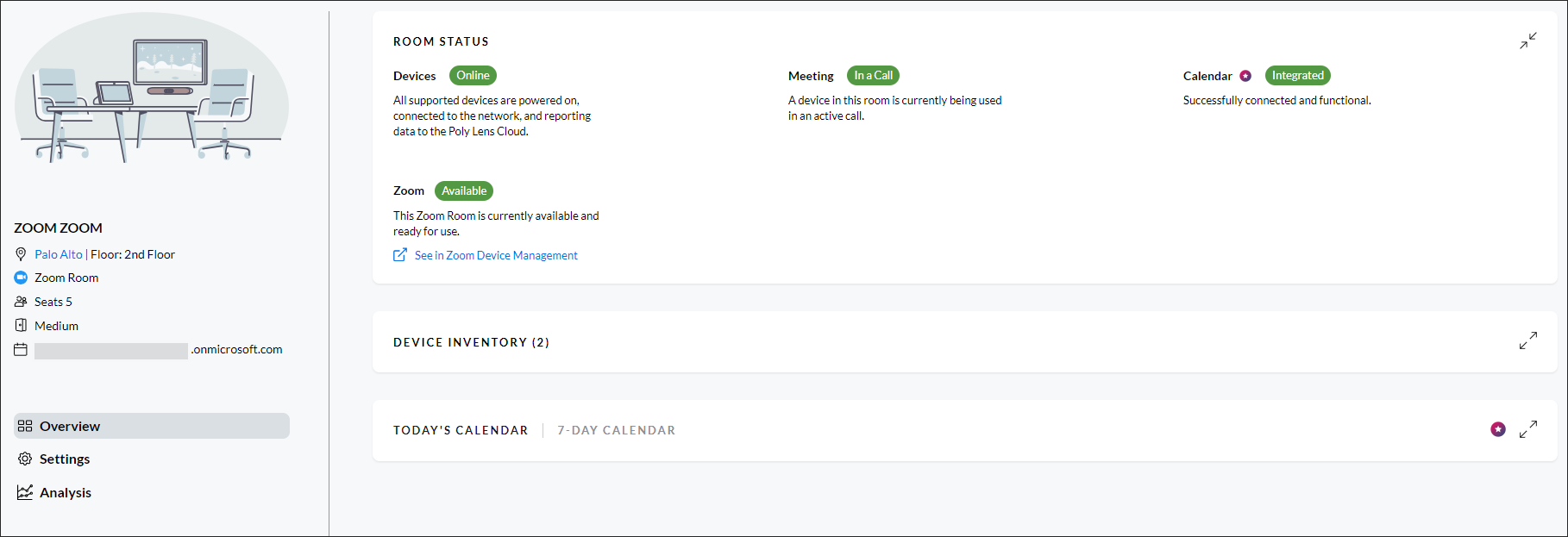Expand the Today's Calendar panel
This screenshot has height=537, width=1568.
(1527, 429)
